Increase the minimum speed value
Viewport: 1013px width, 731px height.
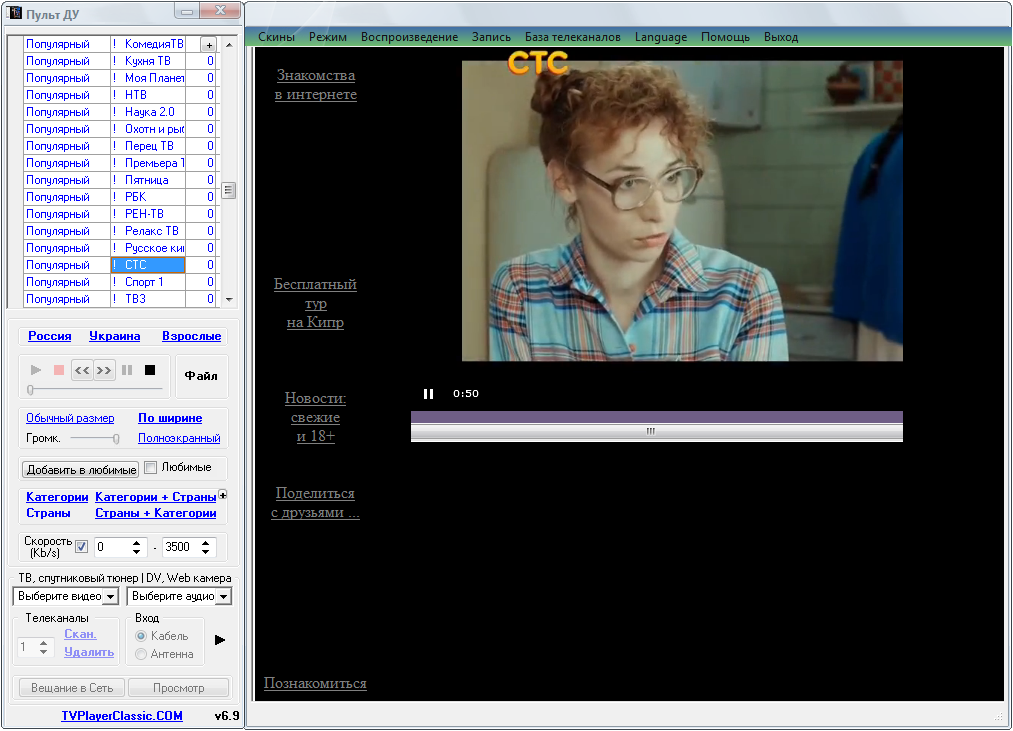pyautogui.click(x=136, y=543)
